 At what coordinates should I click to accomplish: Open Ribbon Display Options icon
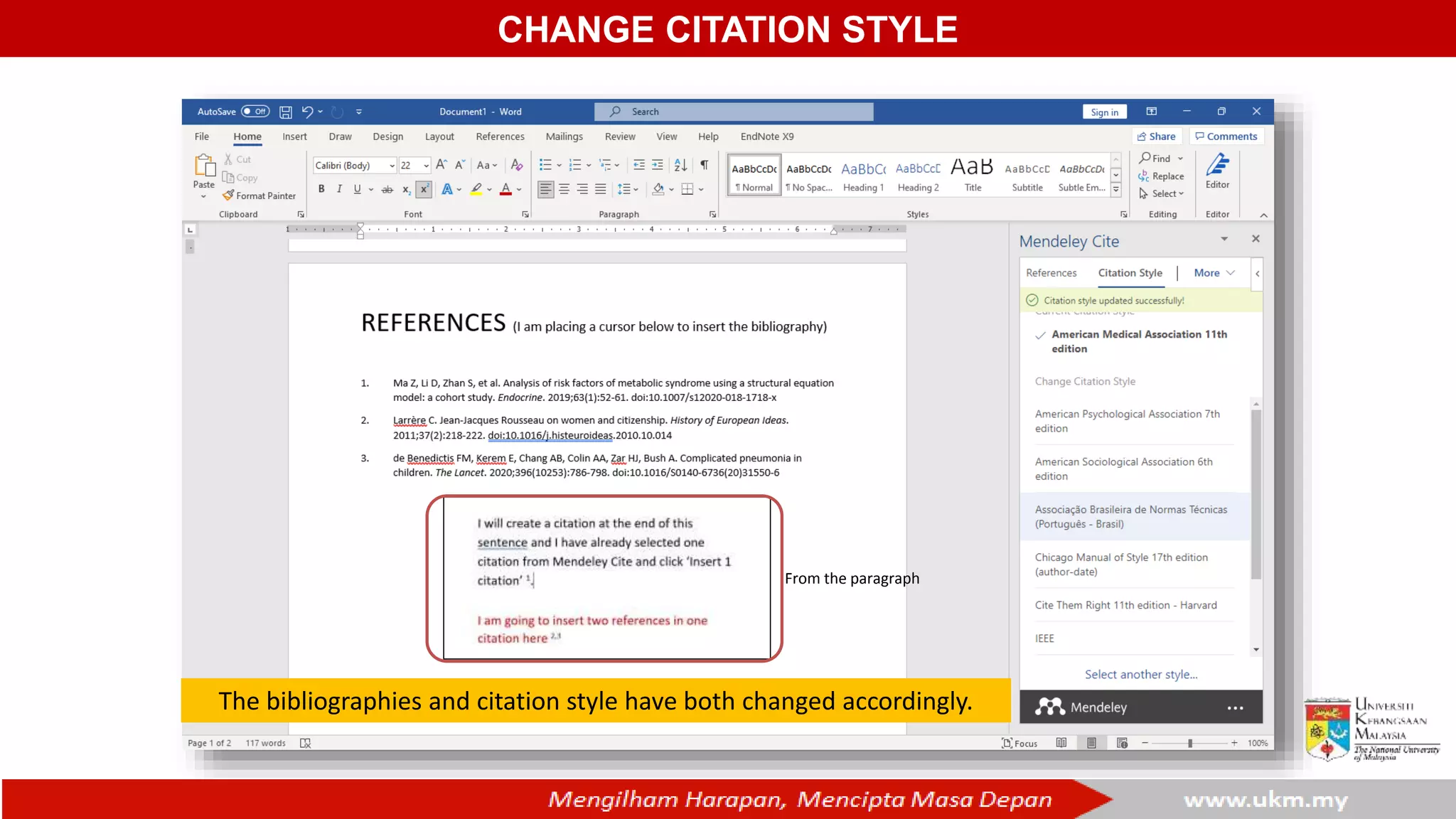coord(1152,112)
